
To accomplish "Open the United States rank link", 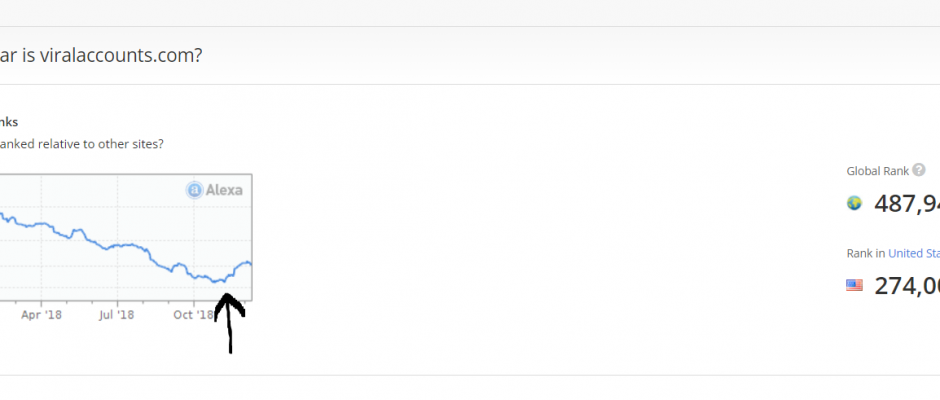I will coord(914,253).
